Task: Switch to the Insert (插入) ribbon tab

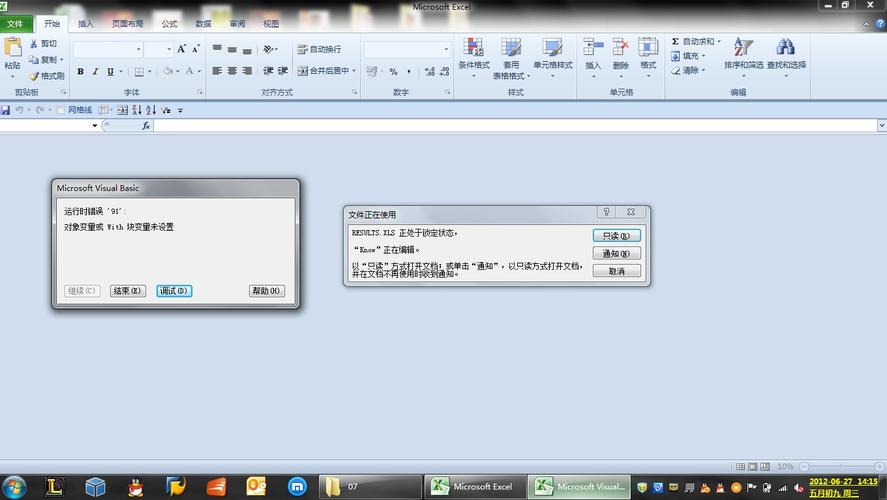Action: 86,23
